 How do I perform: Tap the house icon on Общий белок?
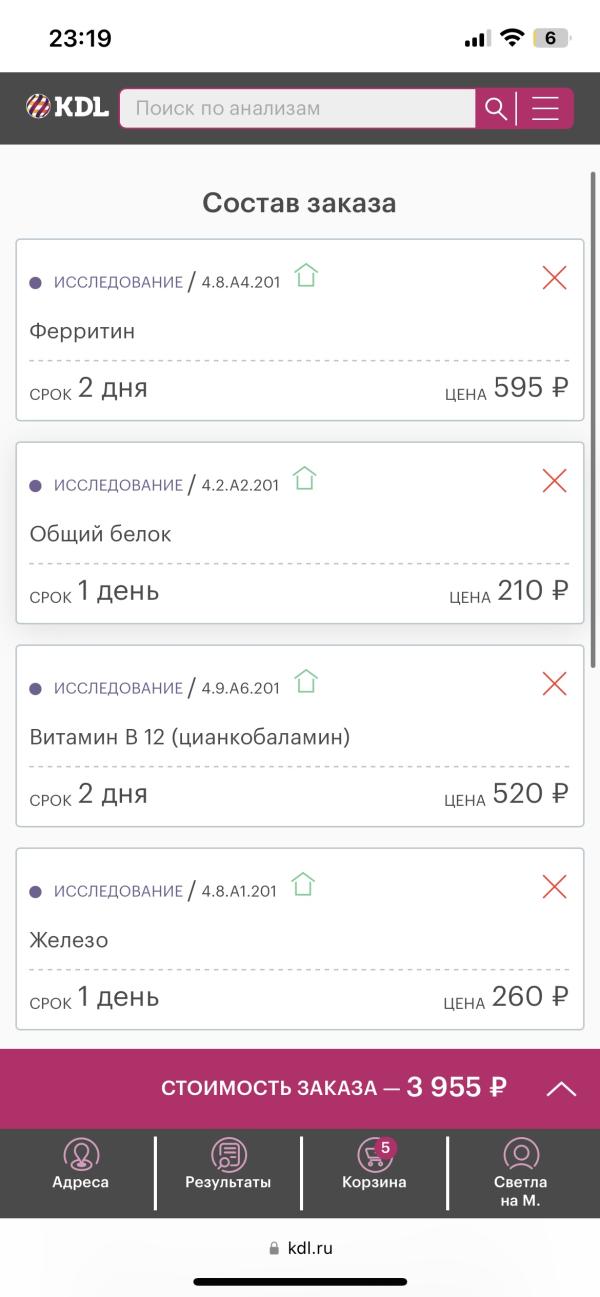click(x=304, y=478)
